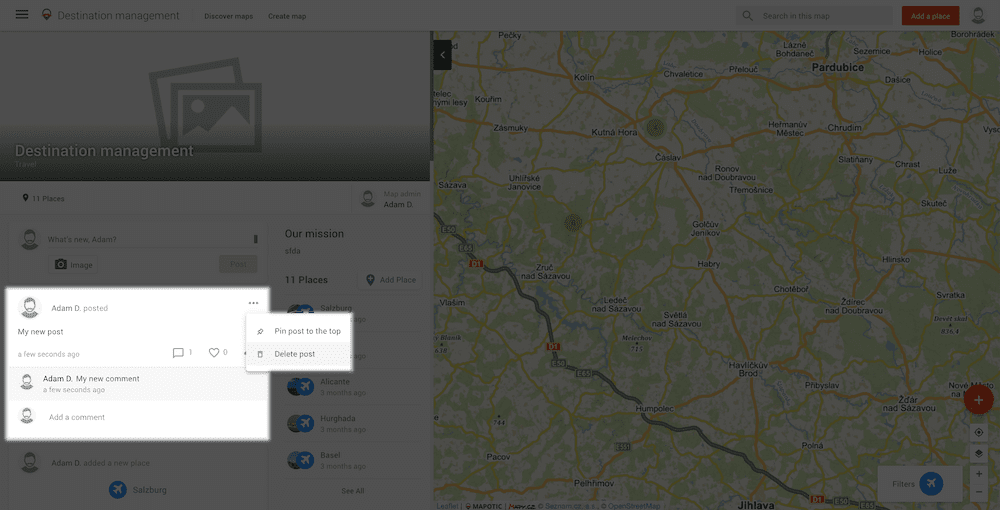
Task: Click the See All places link
Action: tap(353, 491)
